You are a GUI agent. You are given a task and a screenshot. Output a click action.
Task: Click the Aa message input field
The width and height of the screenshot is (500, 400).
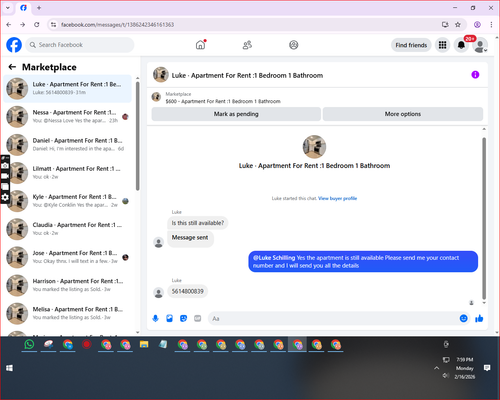332,318
